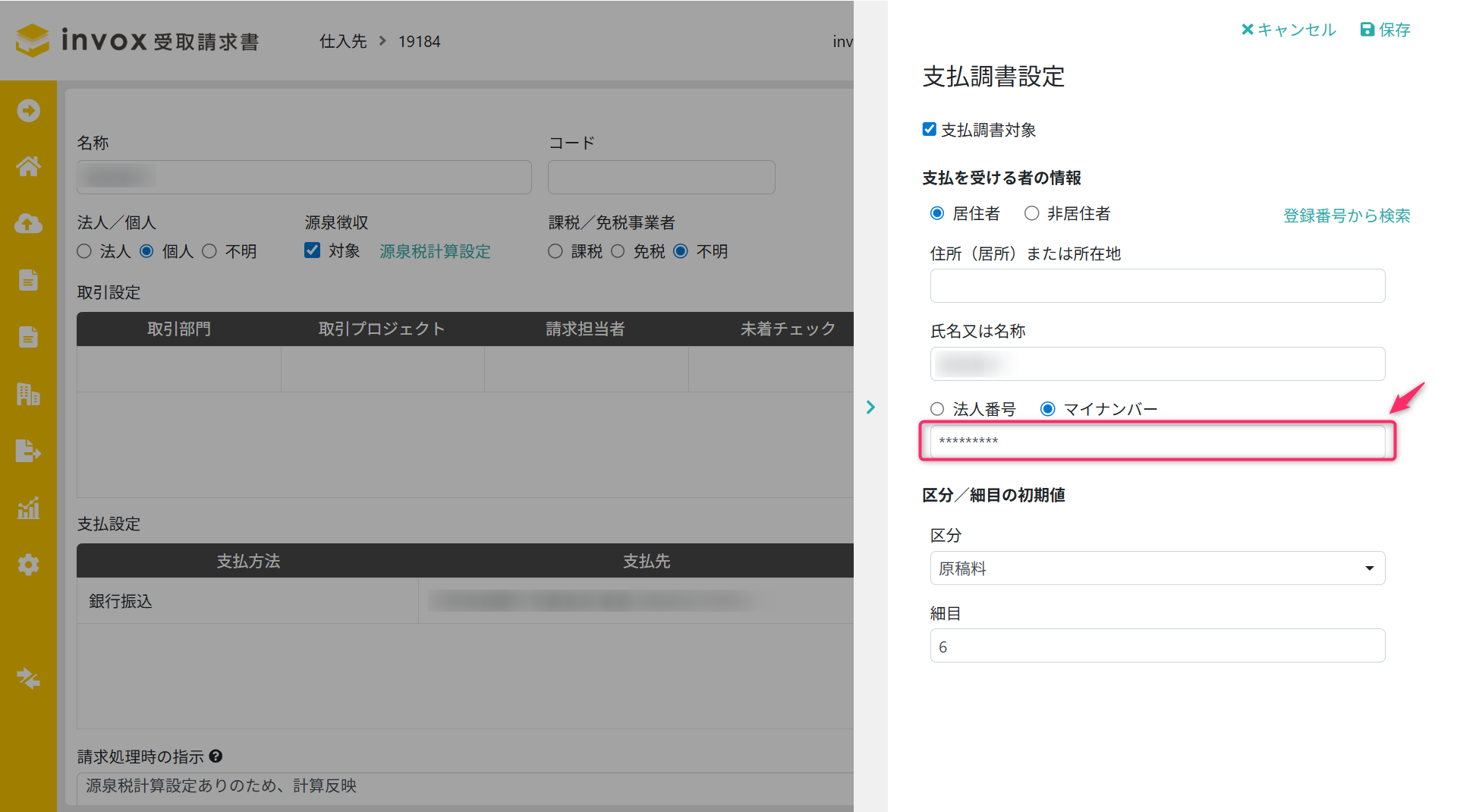Uncheck the 支払調書対象 checkbox
The width and height of the screenshot is (1457, 812).
point(929,130)
